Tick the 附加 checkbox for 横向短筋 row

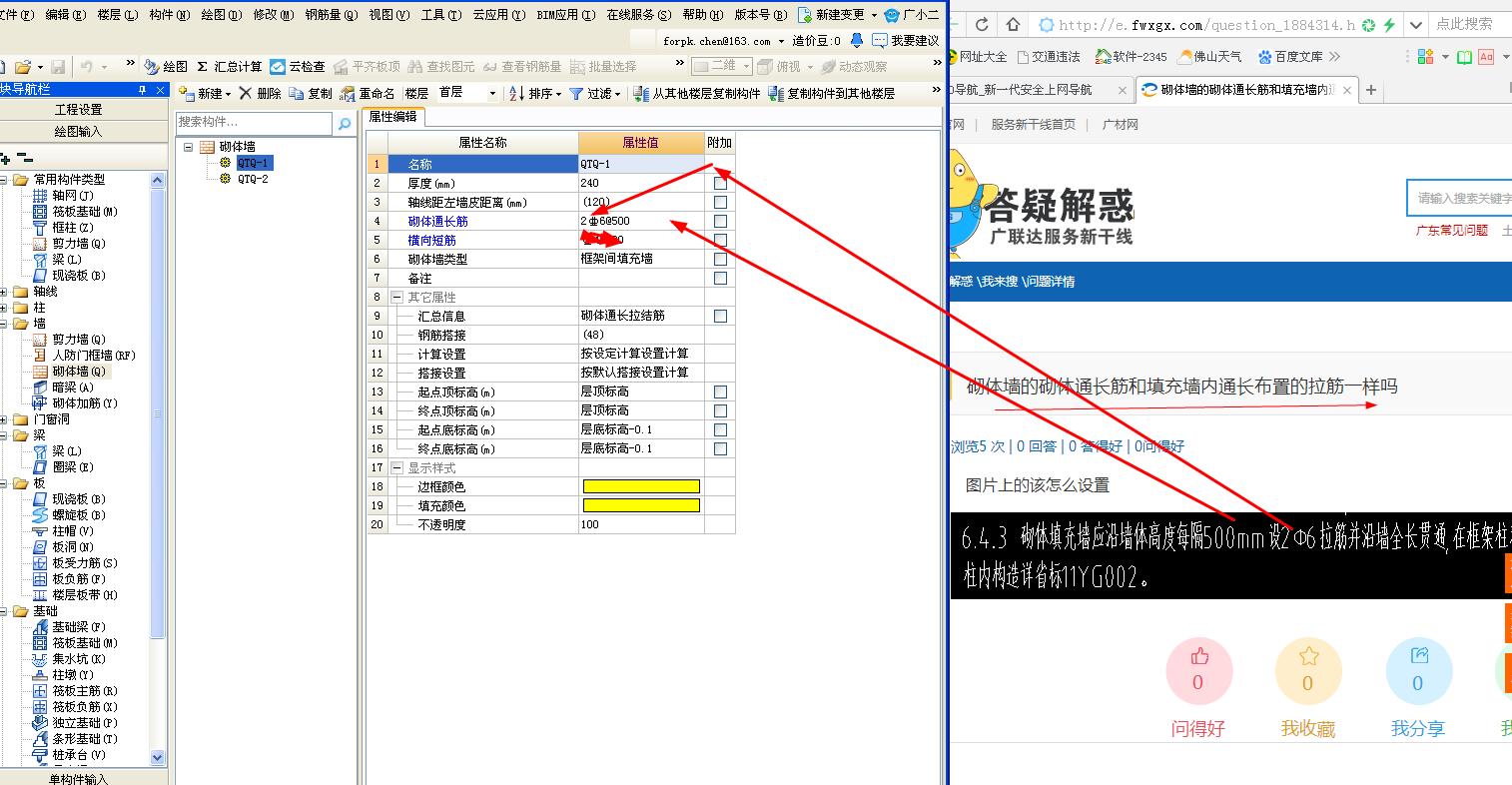point(720,241)
